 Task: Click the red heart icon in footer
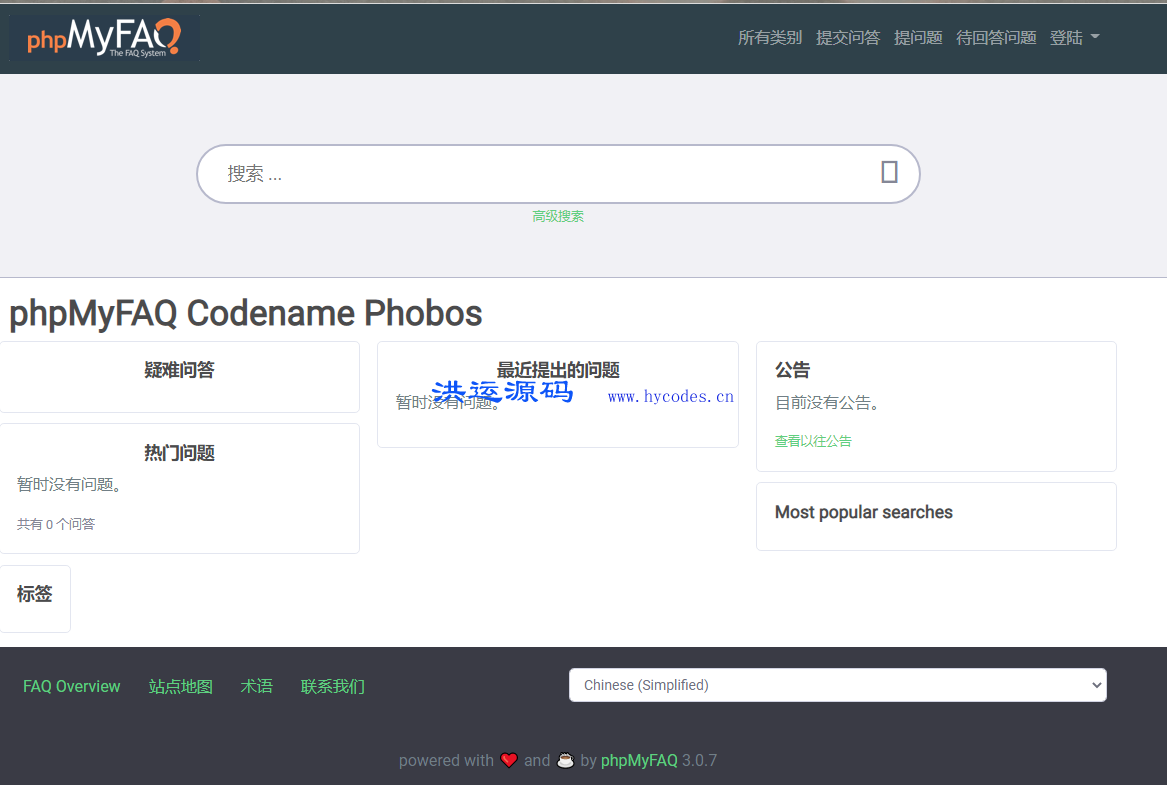coord(509,760)
